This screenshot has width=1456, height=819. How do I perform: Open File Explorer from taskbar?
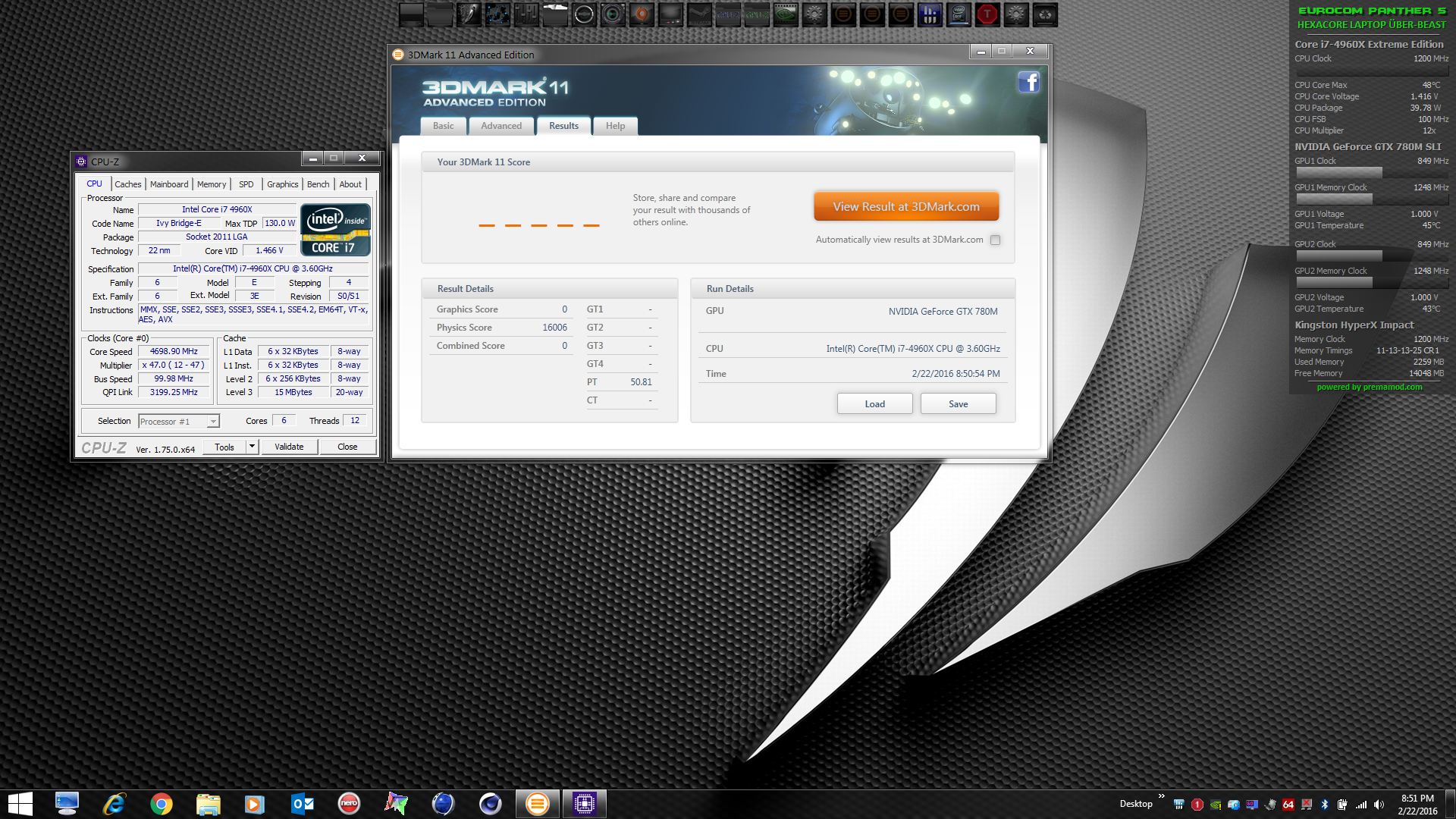click(208, 804)
